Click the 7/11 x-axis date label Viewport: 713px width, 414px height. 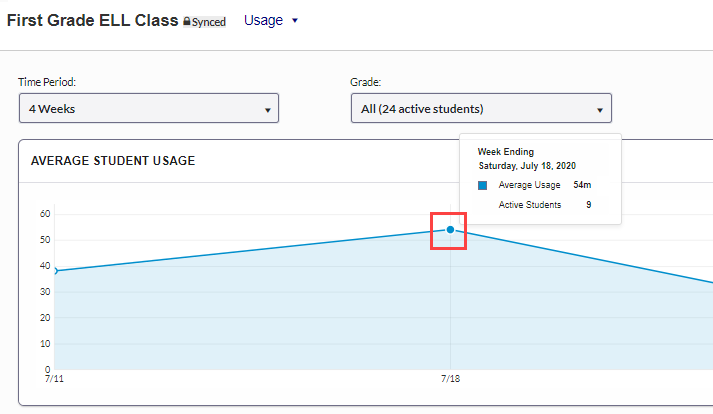point(55,379)
